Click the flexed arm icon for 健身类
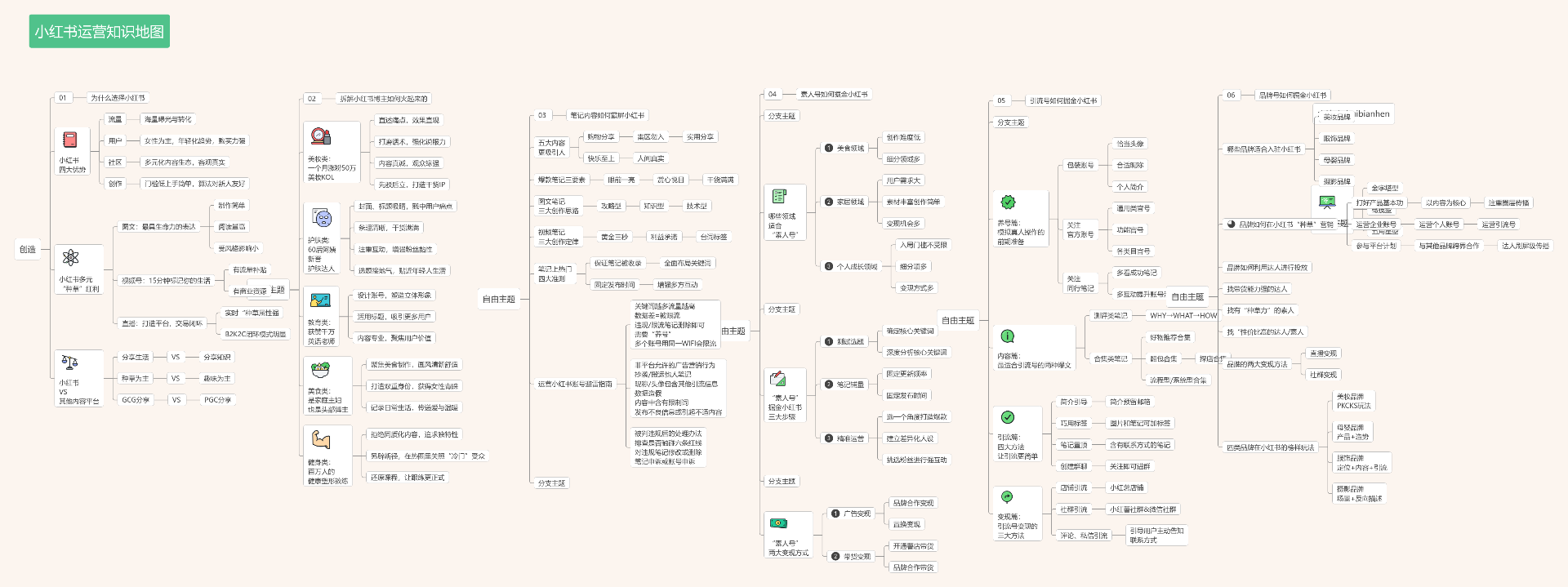Image resolution: width=1568 pixels, height=587 pixels. coord(320,440)
